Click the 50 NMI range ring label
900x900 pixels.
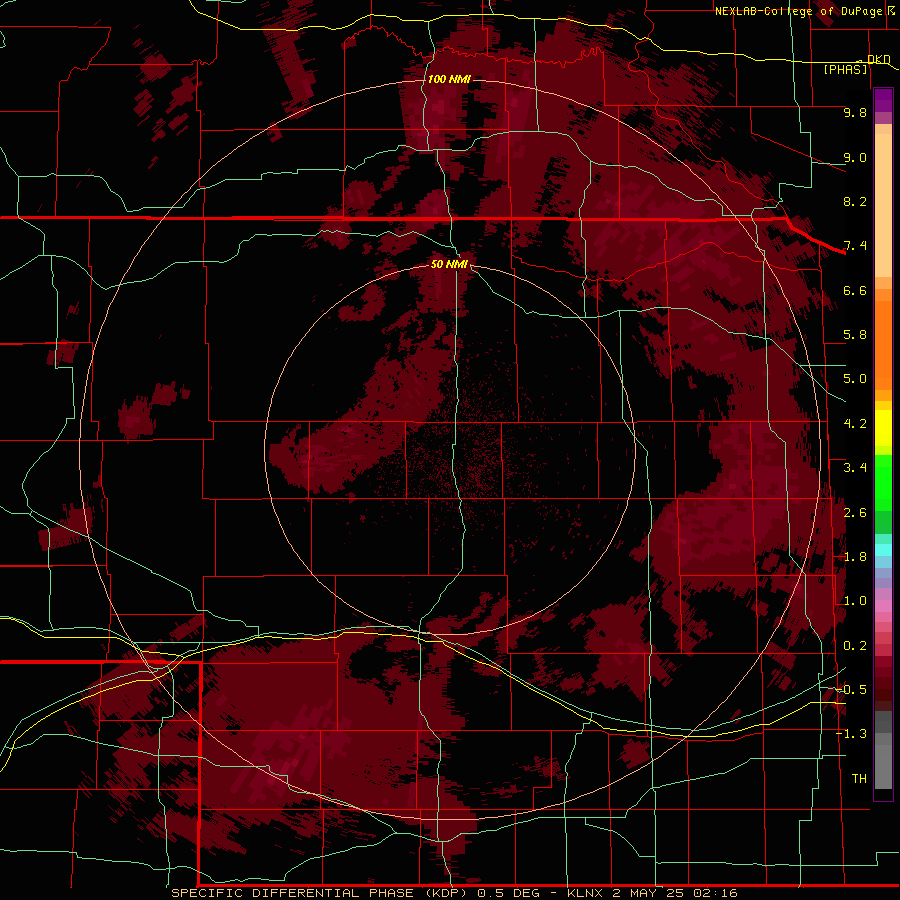click(449, 264)
